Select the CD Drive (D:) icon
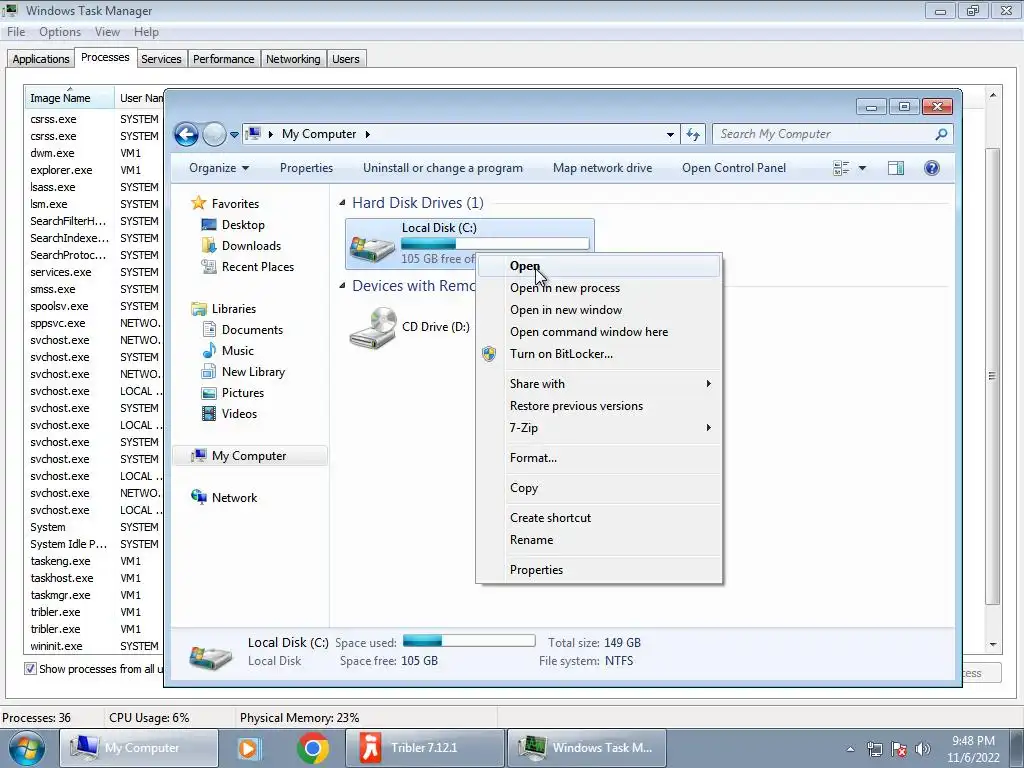Screen dimensions: 1024x768 [x=374, y=328]
